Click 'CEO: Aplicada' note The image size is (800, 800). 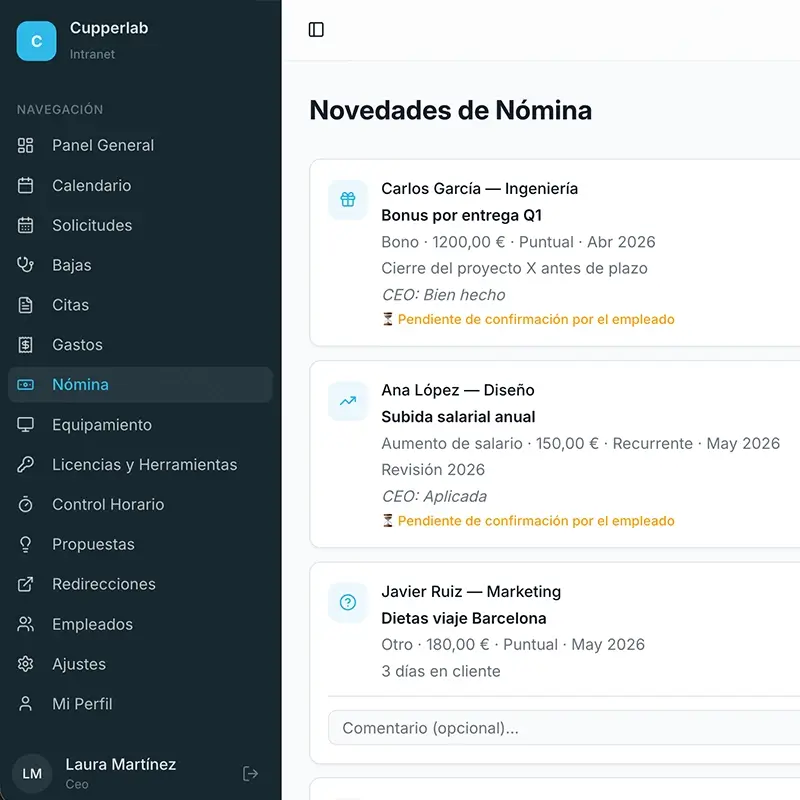pos(434,496)
